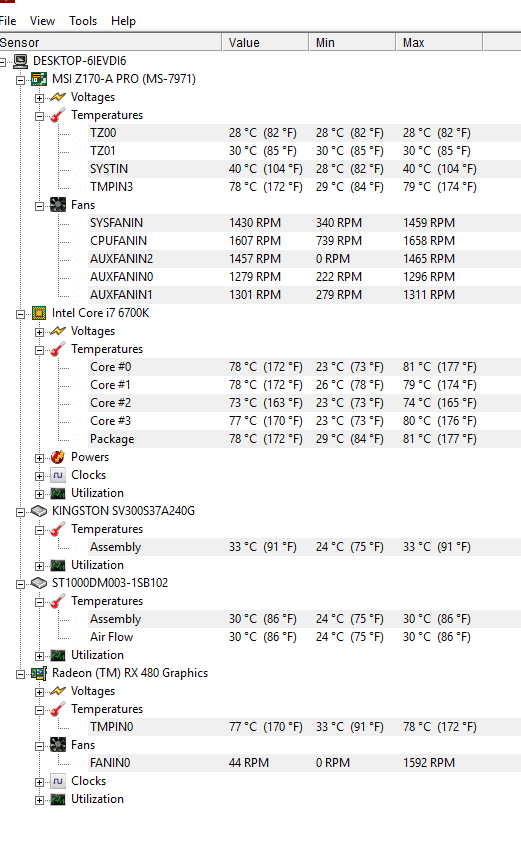Expand Voltages under MSI Z170-A PRO
Image resolution: width=521 pixels, height=857 pixels.
click(39, 98)
